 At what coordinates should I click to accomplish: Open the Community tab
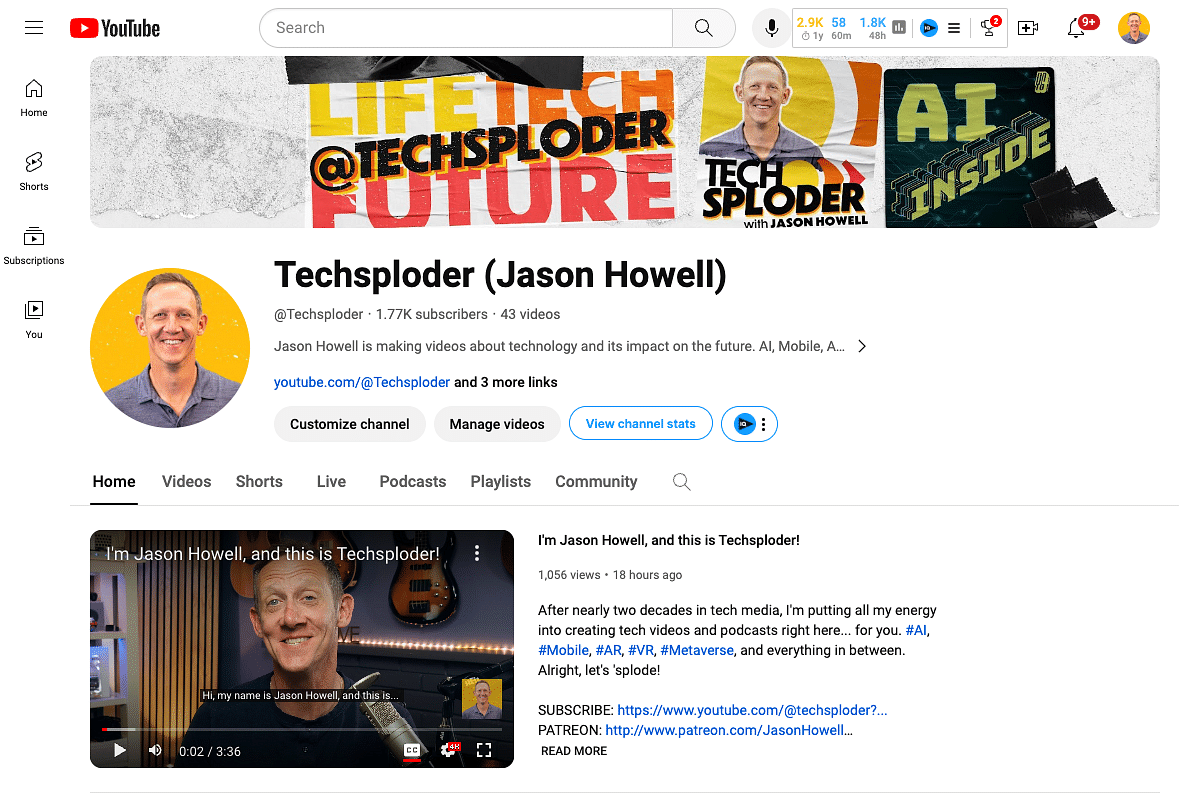(596, 482)
